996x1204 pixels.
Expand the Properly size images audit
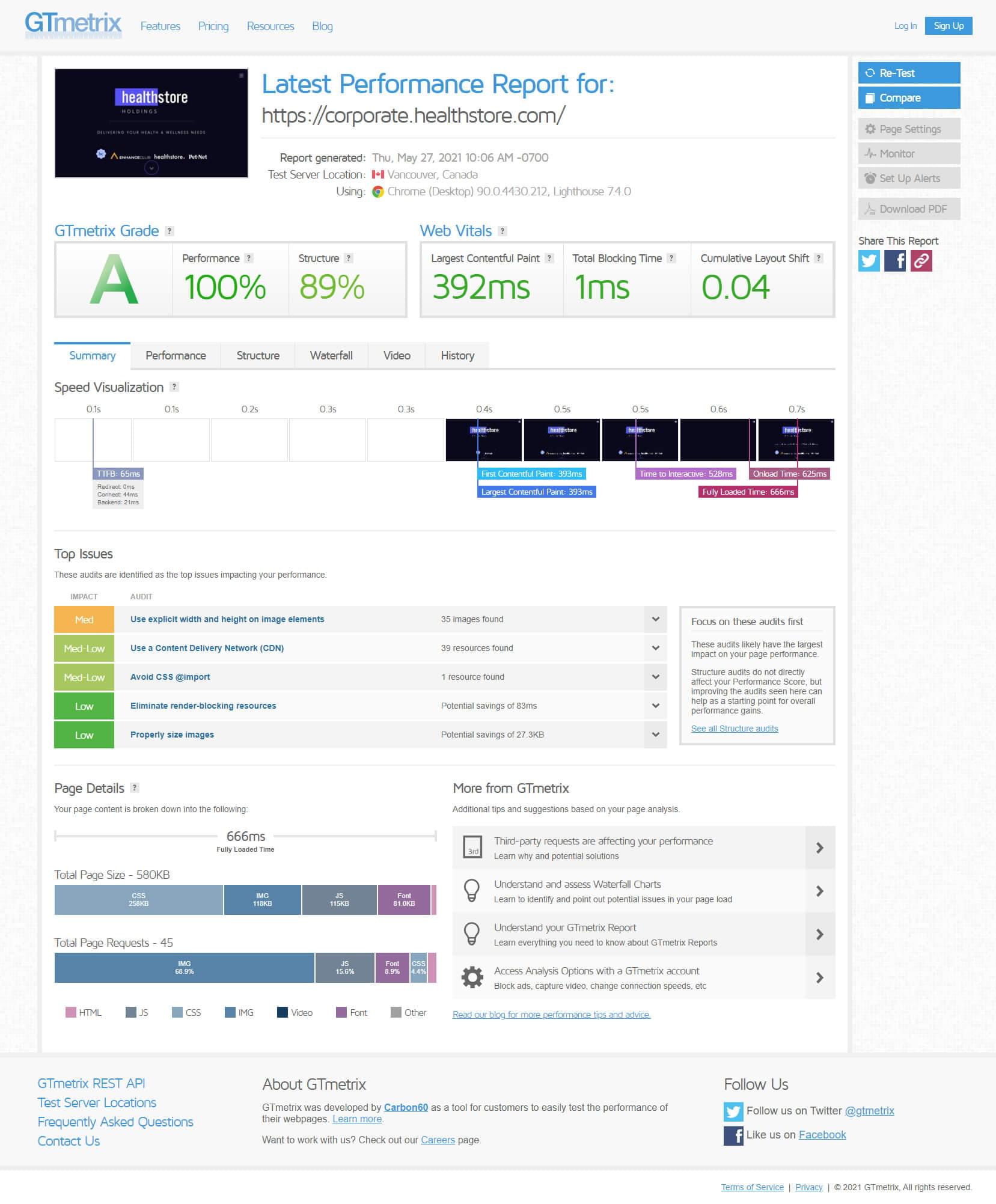(655, 735)
